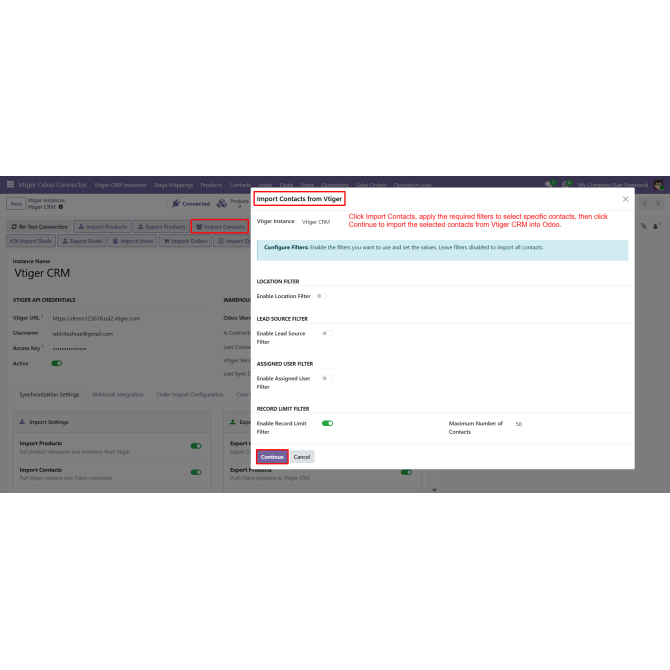Disable the Enable Record Limit Filter switch
Screen dimensions: 670x670
coord(327,423)
